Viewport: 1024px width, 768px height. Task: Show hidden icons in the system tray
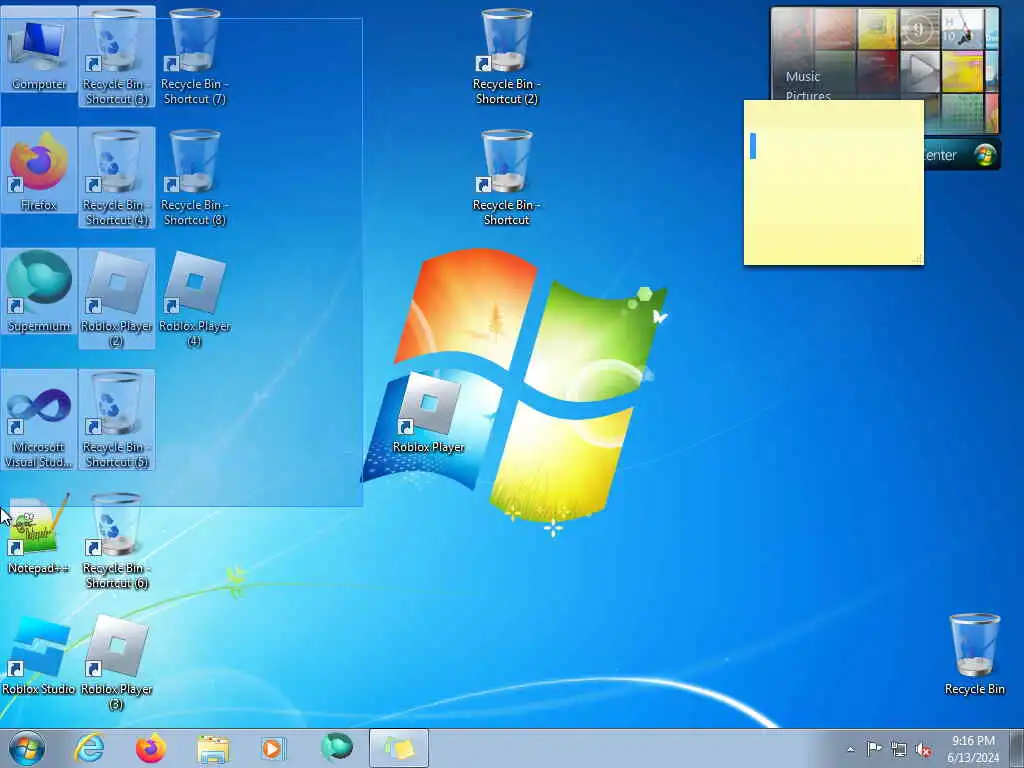coord(850,749)
